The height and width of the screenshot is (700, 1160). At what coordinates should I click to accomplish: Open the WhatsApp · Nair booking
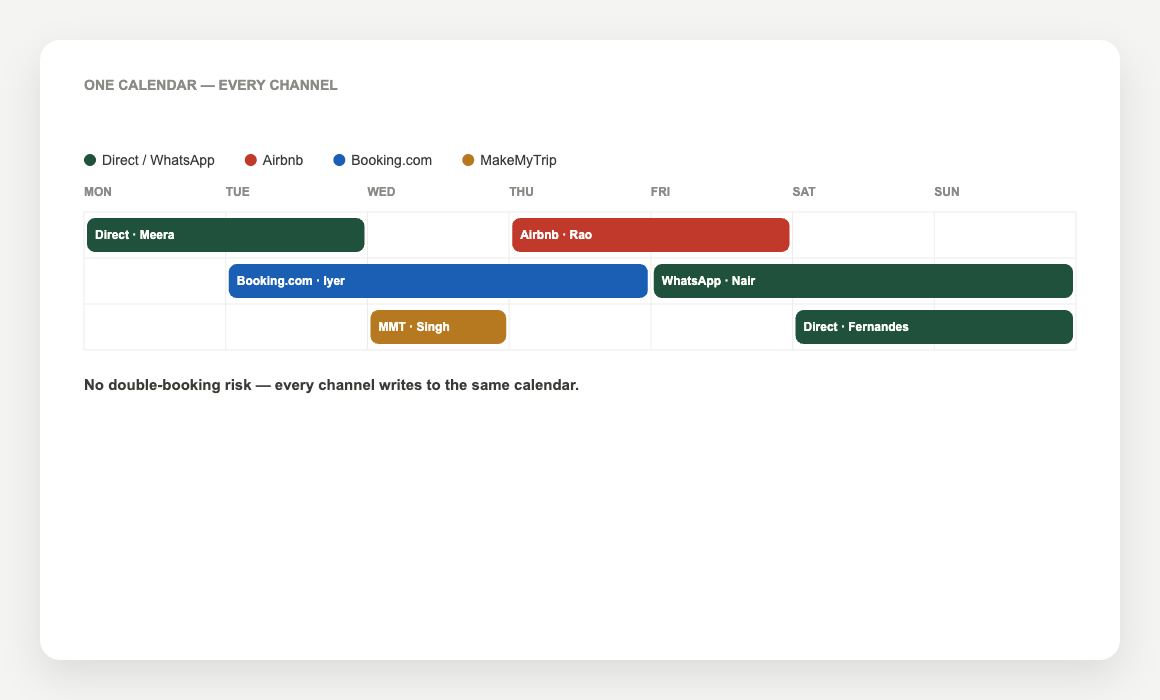pyautogui.click(x=863, y=281)
